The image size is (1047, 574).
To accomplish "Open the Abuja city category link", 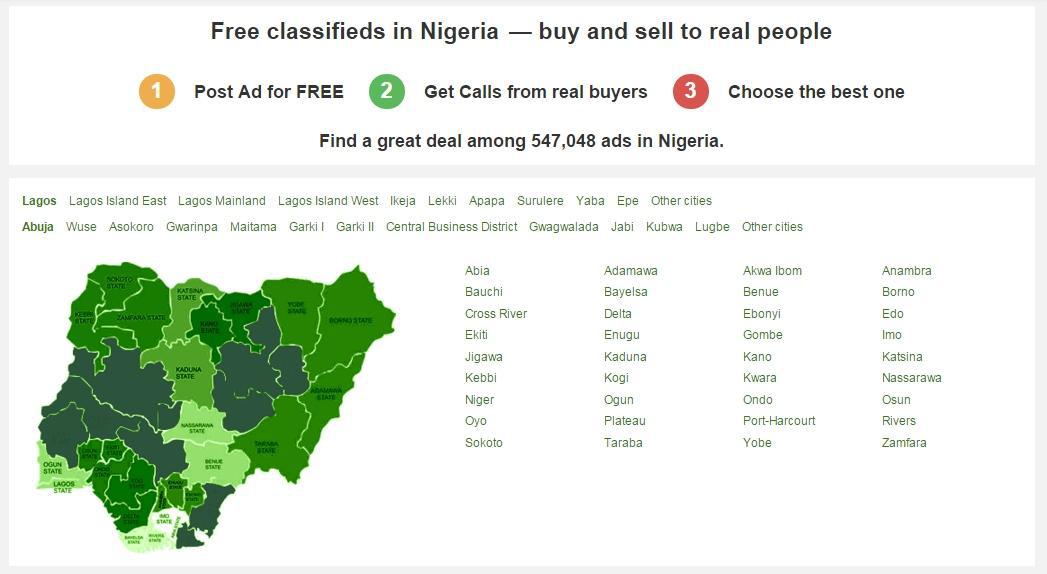I will pos(38,227).
